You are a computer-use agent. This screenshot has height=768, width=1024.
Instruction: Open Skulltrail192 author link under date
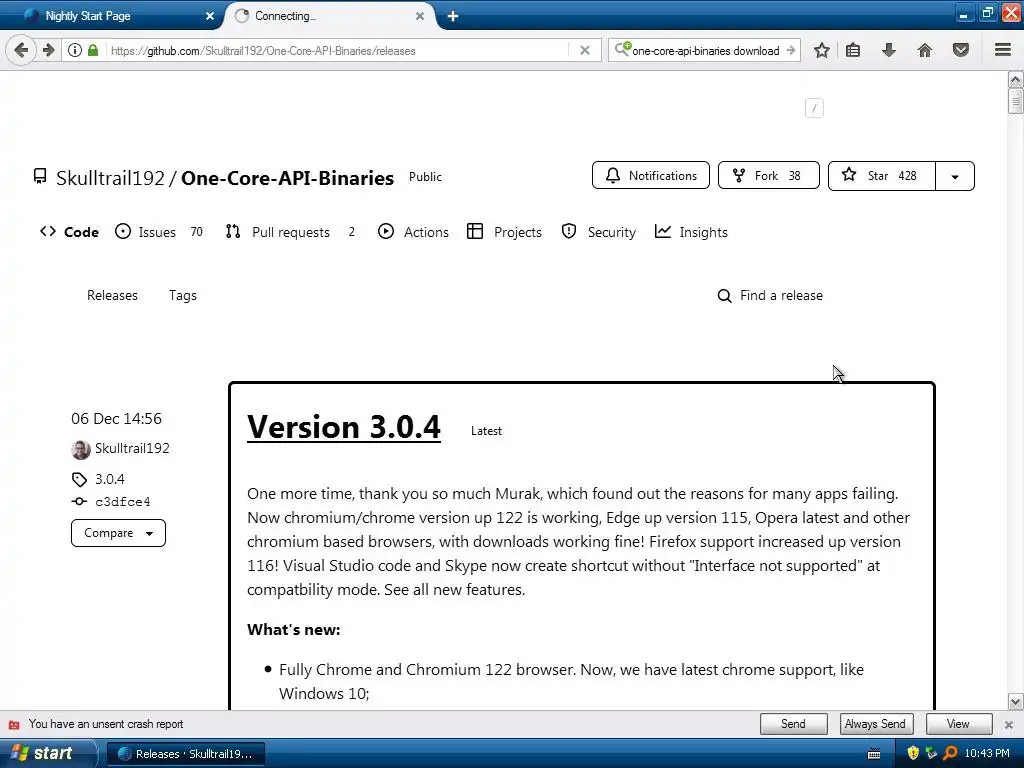pos(132,448)
